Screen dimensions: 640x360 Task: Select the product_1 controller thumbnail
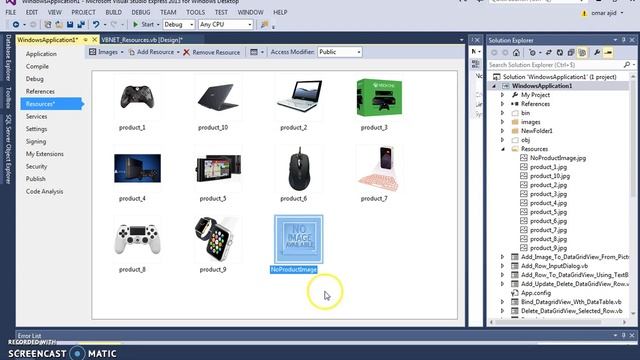[137, 97]
